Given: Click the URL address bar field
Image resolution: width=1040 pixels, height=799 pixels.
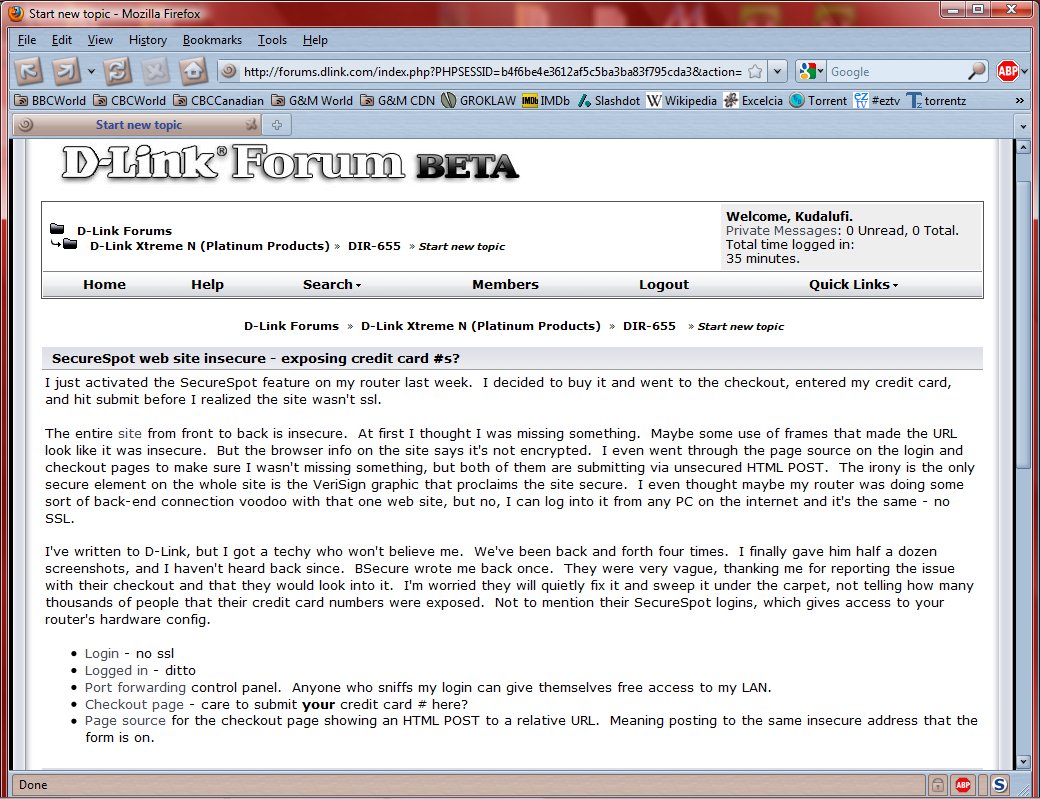Looking at the screenshot, I should (x=491, y=72).
